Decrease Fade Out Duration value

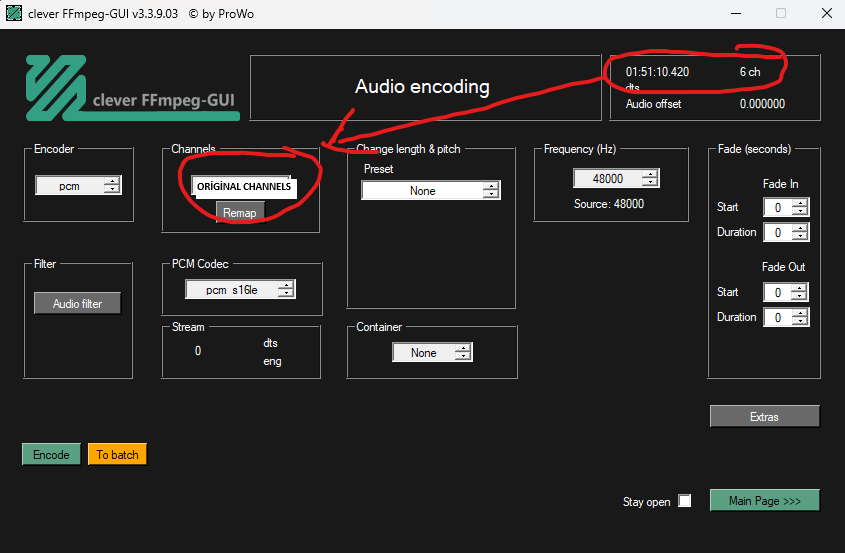point(800,322)
